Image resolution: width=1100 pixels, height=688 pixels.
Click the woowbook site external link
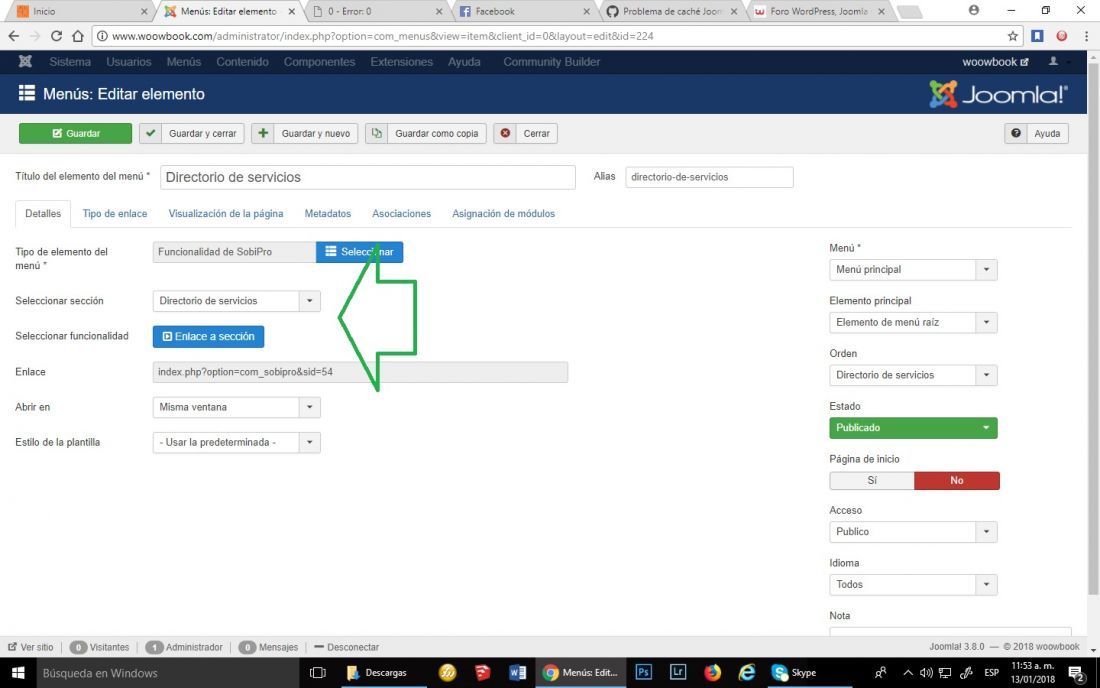pyautogui.click(x=995, y=62)
